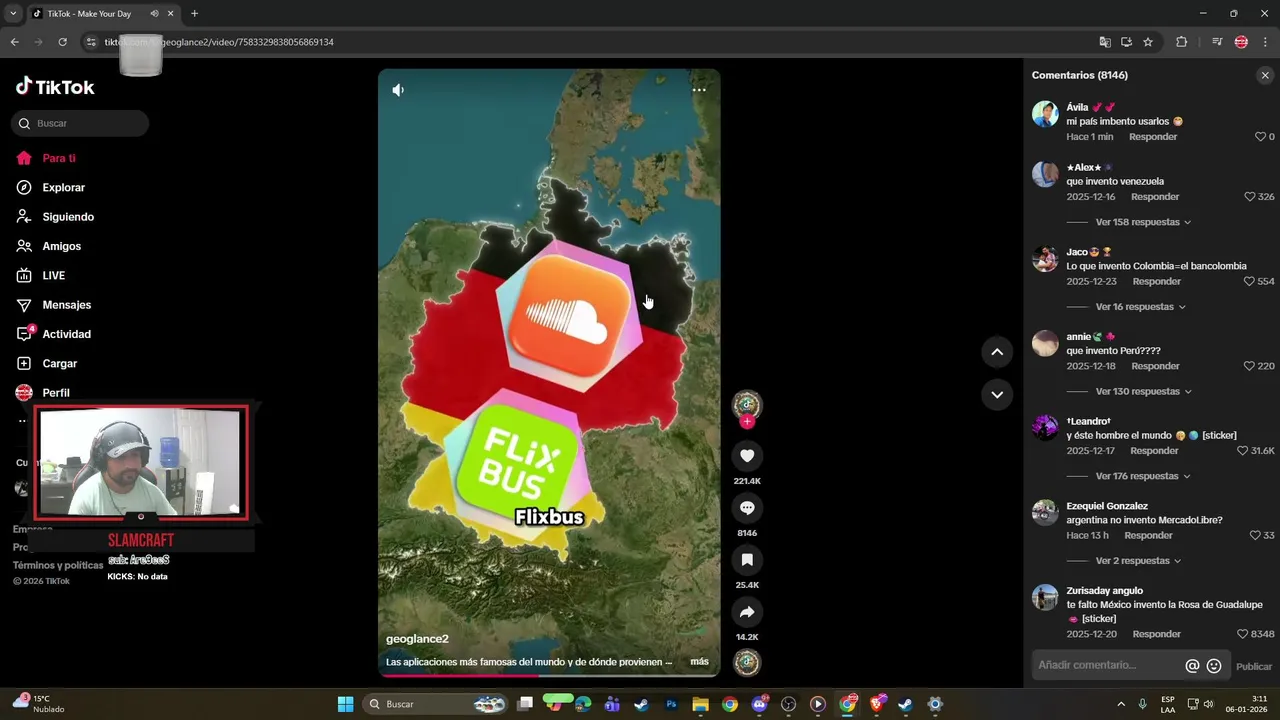Bookmark the video via the favorites icon
The width and height of the screenshot is (1280, 720).
pyautogui.click(x=747, y=560)
